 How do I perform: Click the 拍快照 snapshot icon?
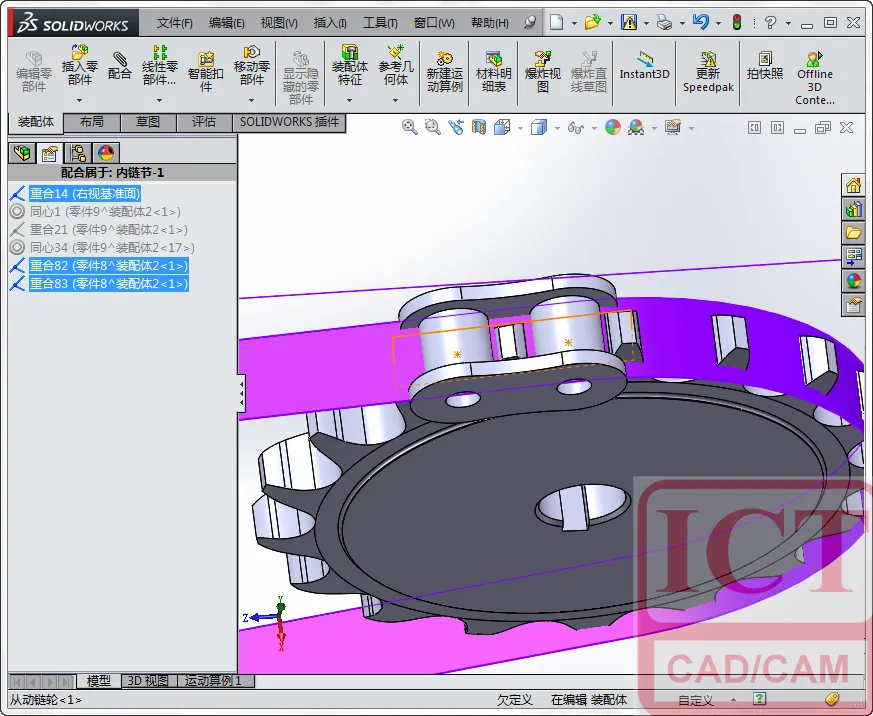point(765,66)
